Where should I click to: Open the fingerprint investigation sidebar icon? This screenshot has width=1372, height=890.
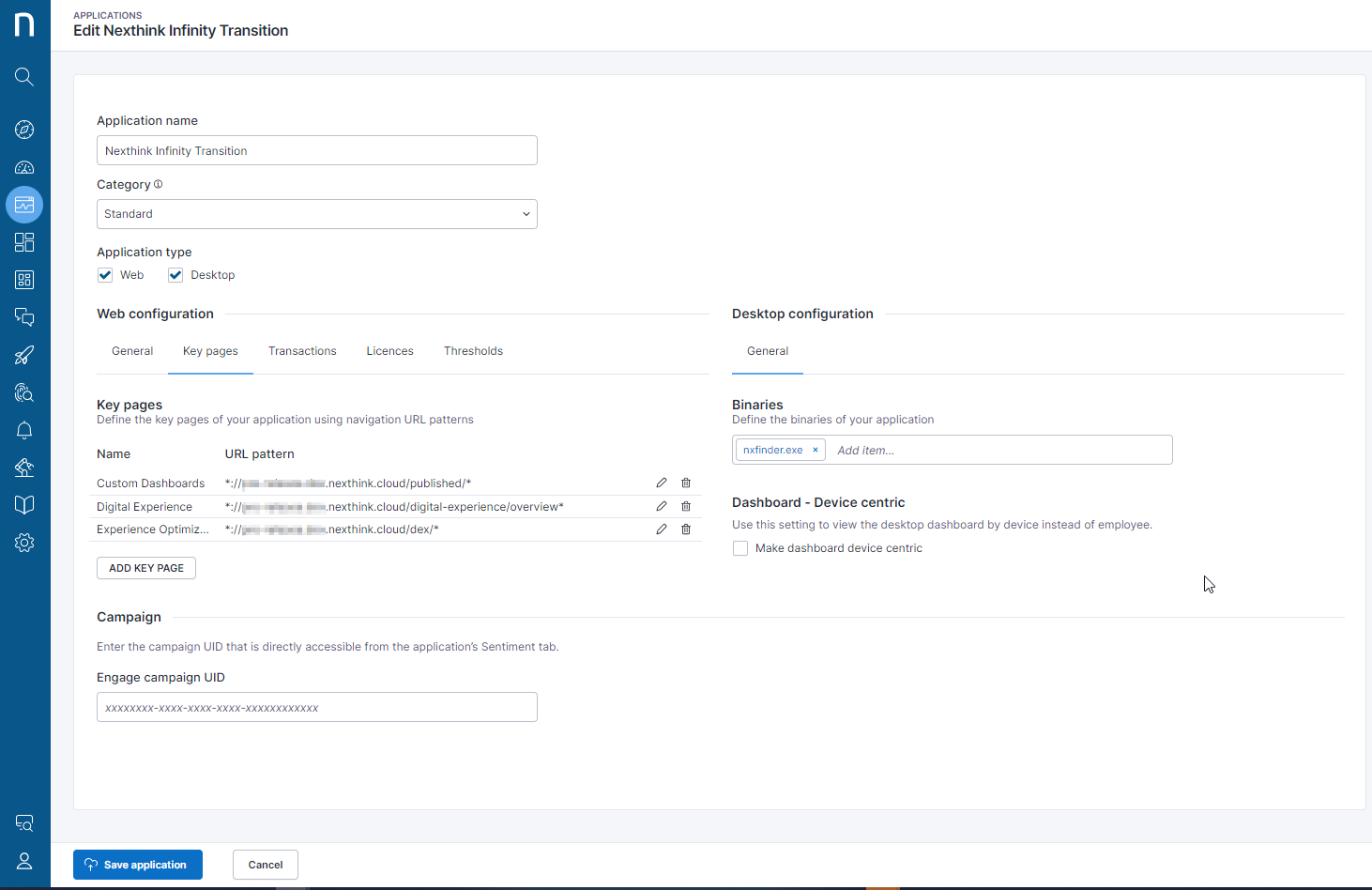click(x=24, y=392)
